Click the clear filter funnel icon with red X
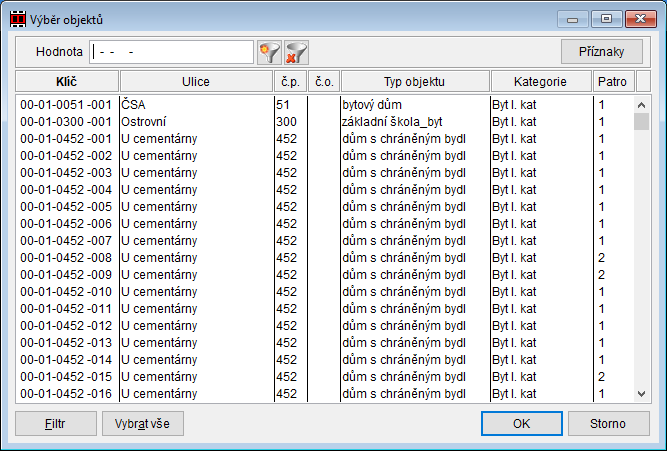Image resolution: width=667 pixels, height=451 pixels. pyautogui.click(x=295, y=51)
